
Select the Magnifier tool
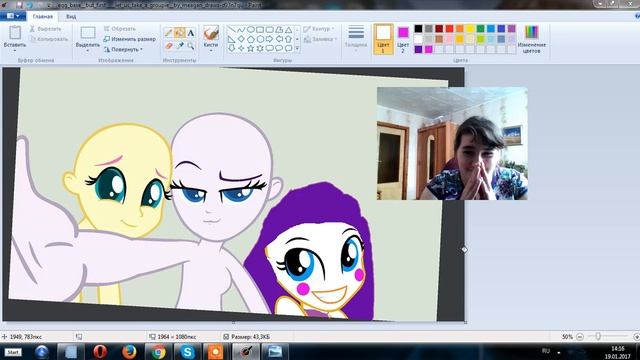(191, 46)
